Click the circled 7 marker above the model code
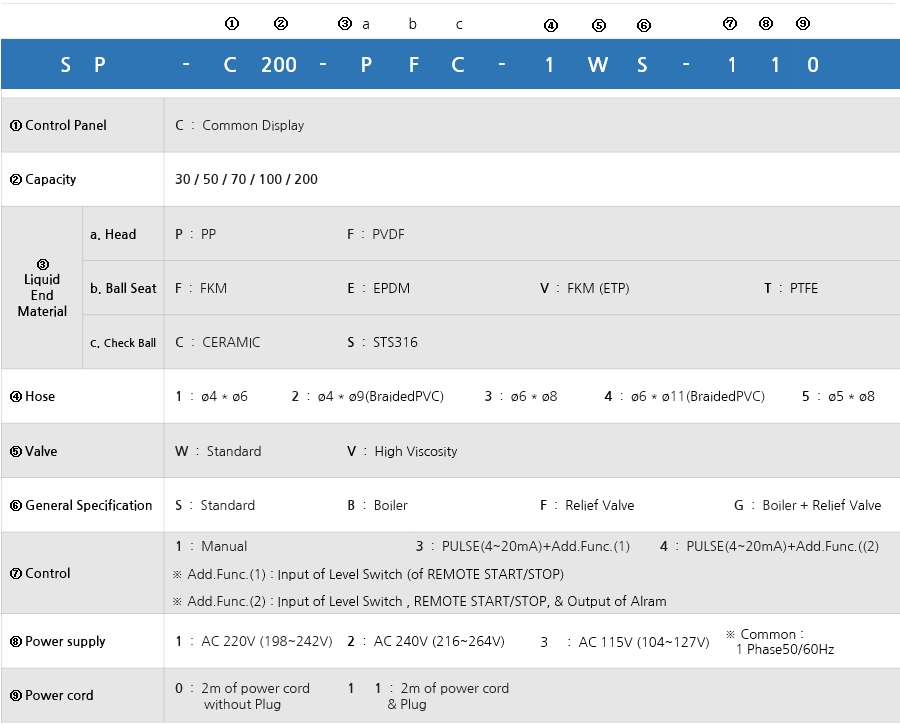The width and height of the screenshot is (900, 724). pyautogui.click(x=729, y=24)
